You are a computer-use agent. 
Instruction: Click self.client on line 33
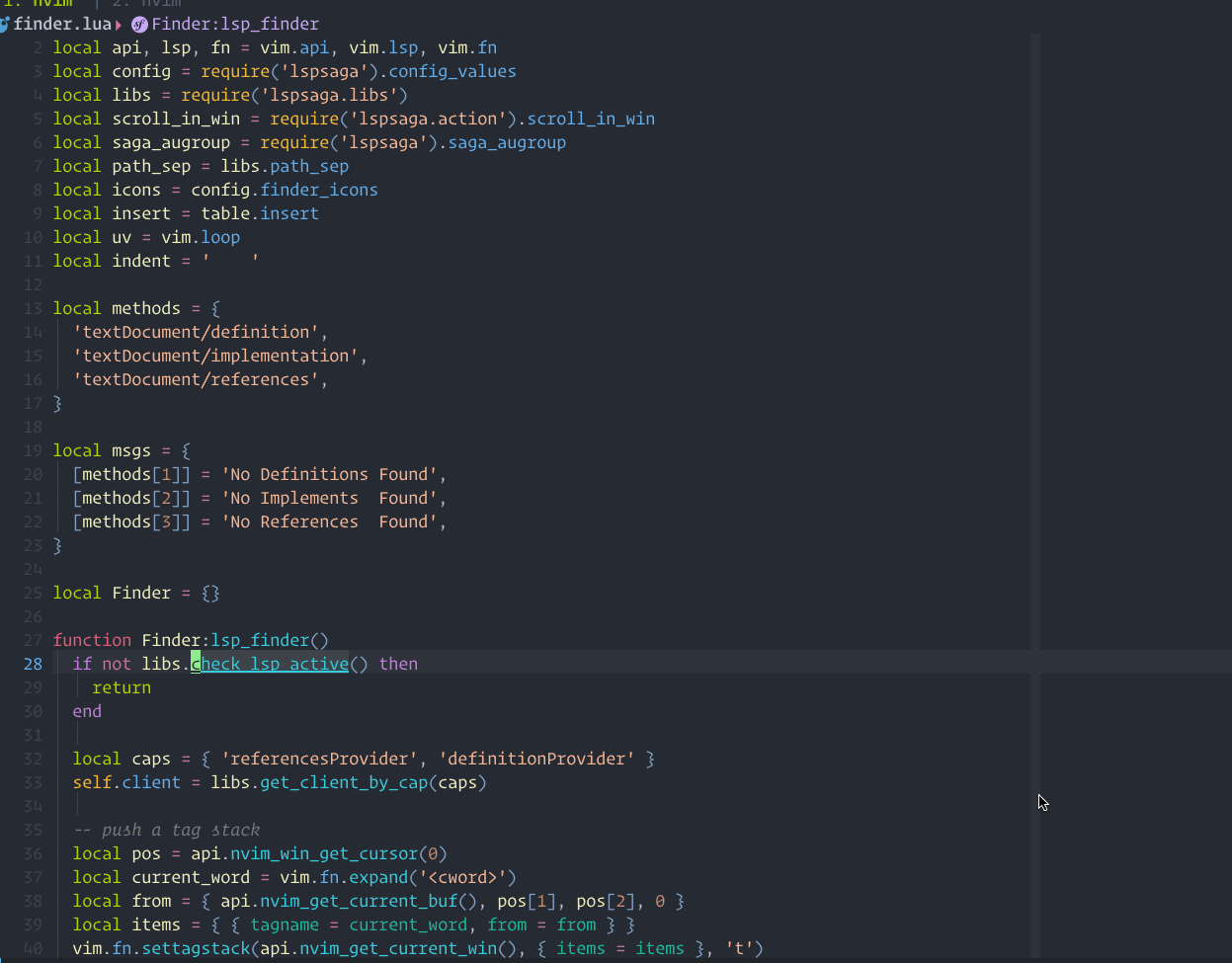click(126, 782)
